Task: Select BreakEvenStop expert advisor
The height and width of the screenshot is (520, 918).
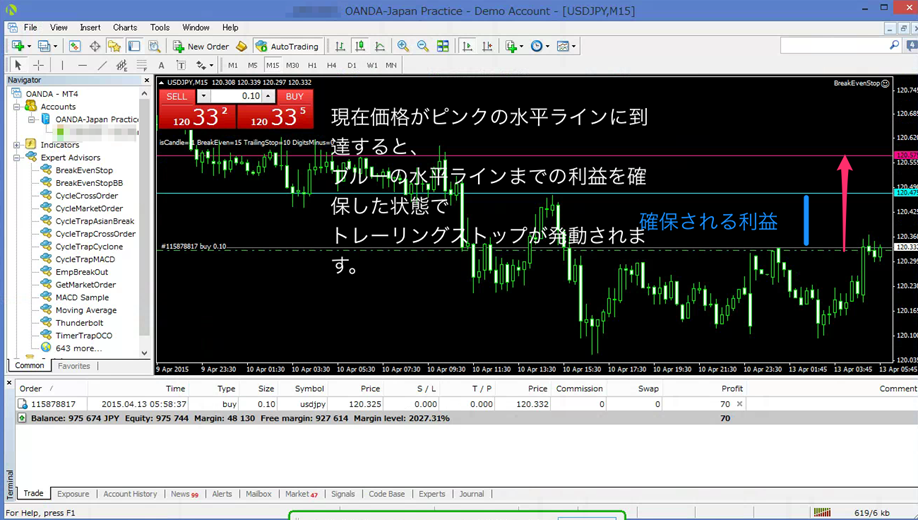Action: pyautogui.click(x=84, y=170)
